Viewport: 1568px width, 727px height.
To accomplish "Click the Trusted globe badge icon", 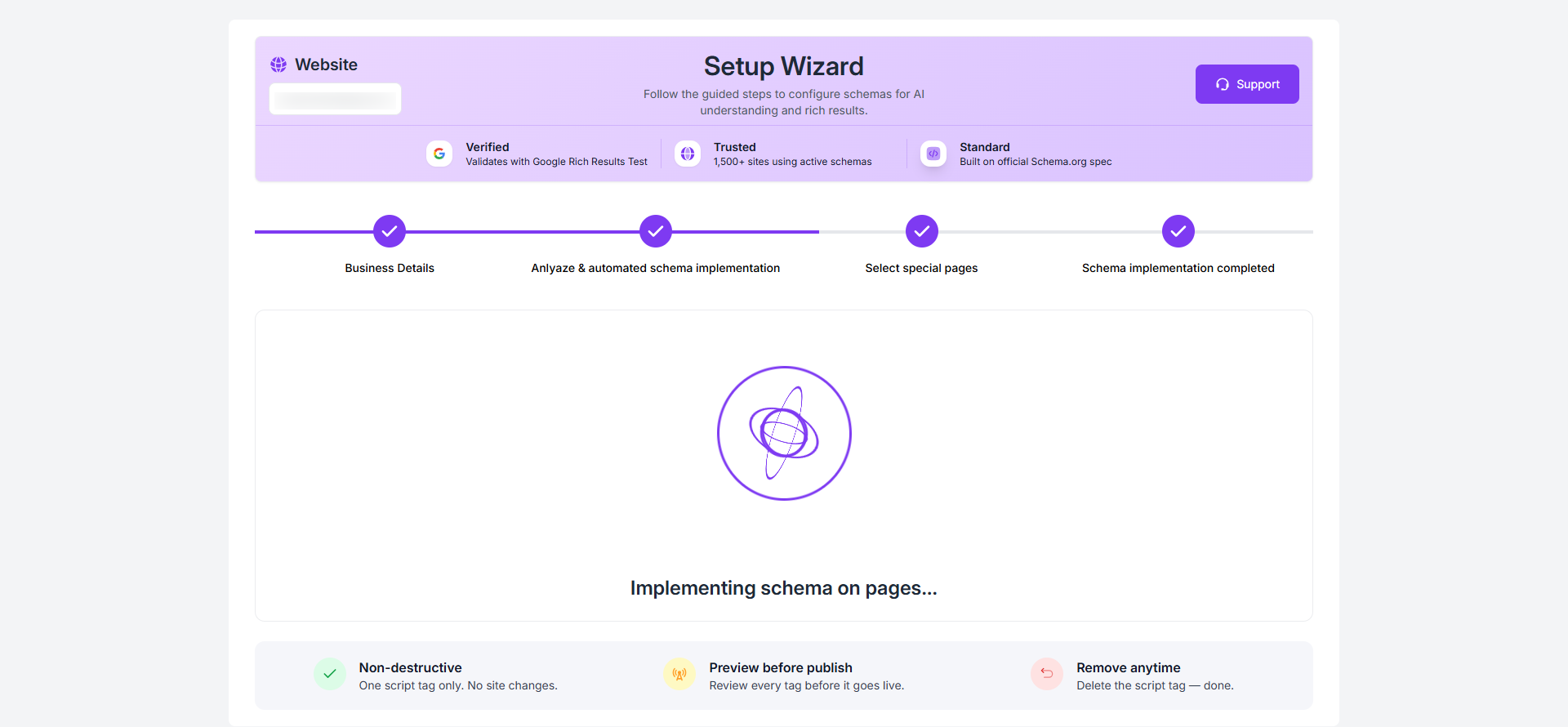I will coord(688,154).
